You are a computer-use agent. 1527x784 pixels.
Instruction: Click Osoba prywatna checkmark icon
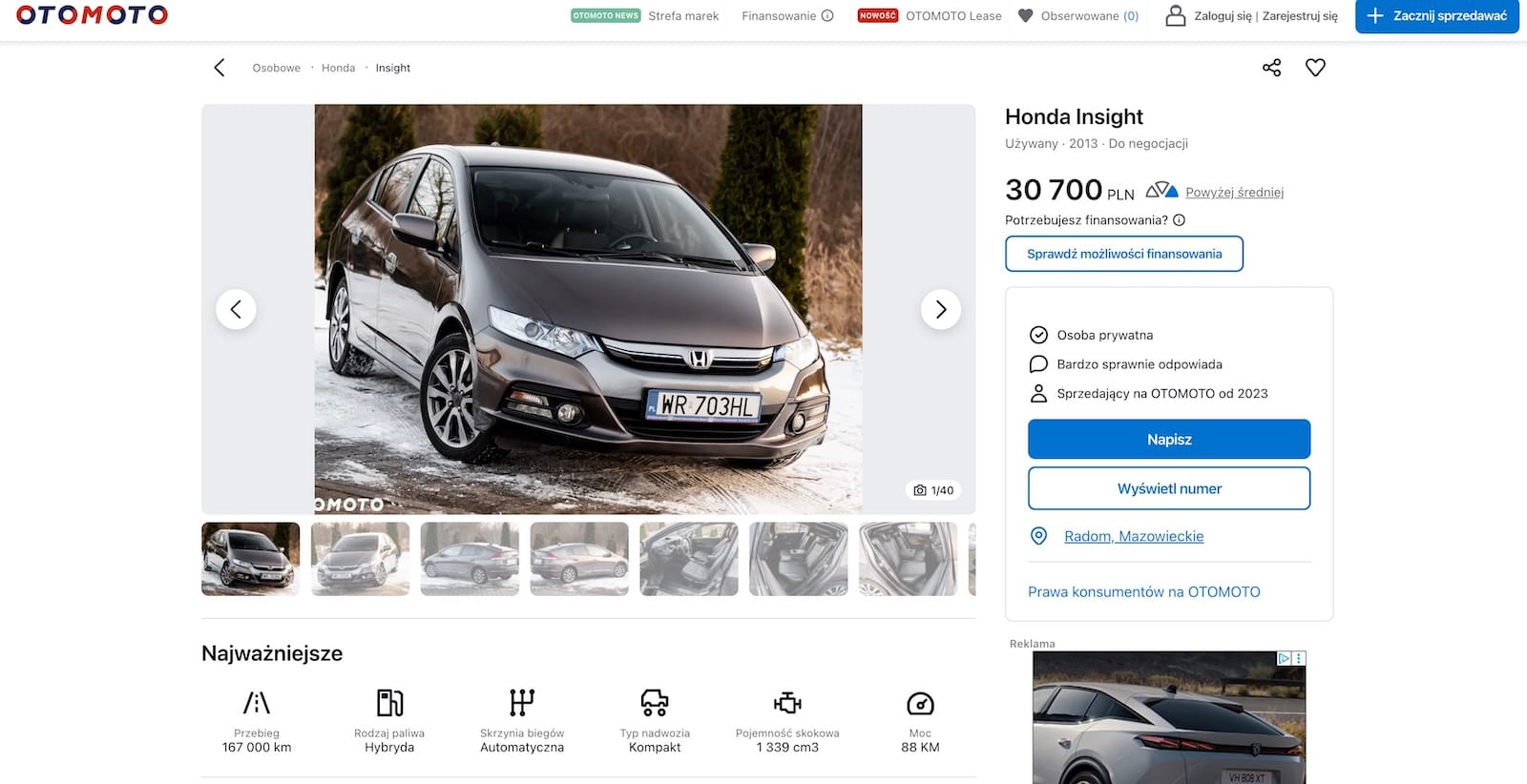[x=1038, y=335]
